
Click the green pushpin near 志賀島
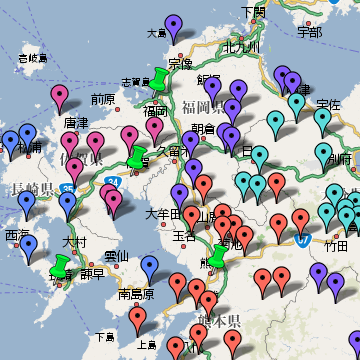tap(158, 79)
